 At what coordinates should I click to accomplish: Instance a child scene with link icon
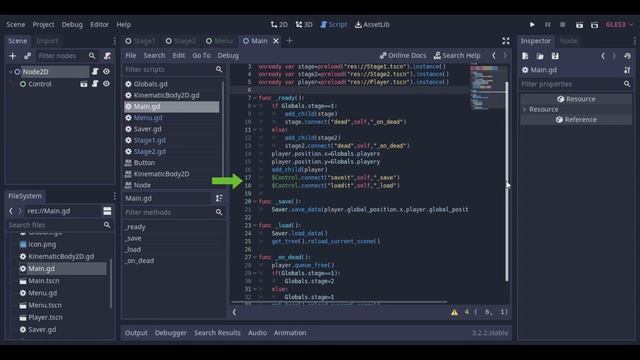coord(27,56)
